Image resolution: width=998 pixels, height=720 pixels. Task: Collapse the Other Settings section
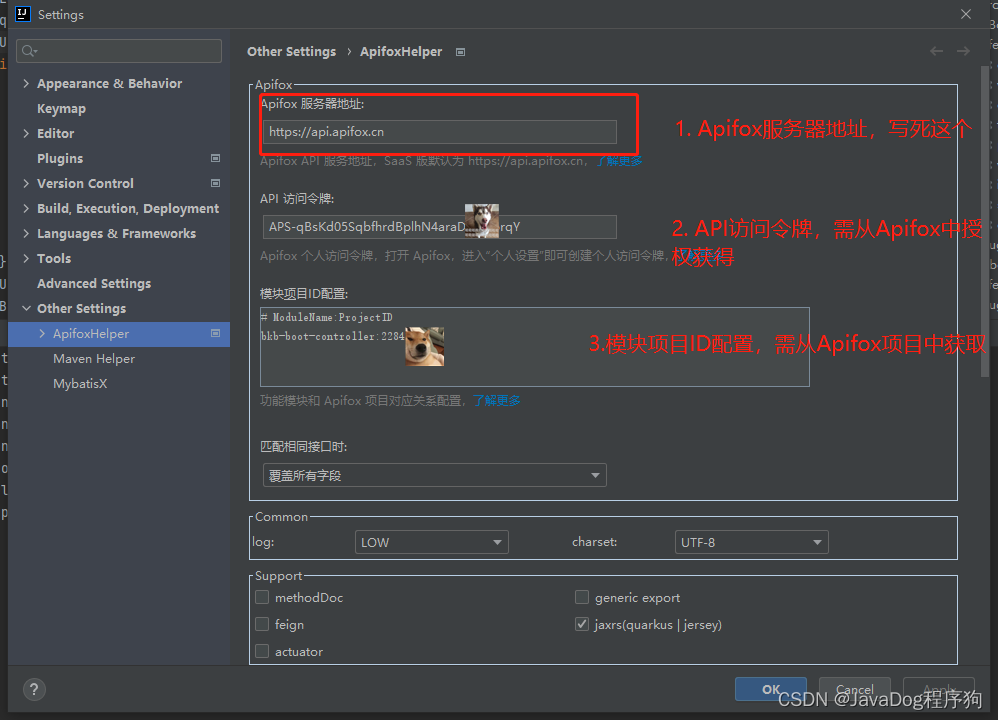(x=26, y=308)
